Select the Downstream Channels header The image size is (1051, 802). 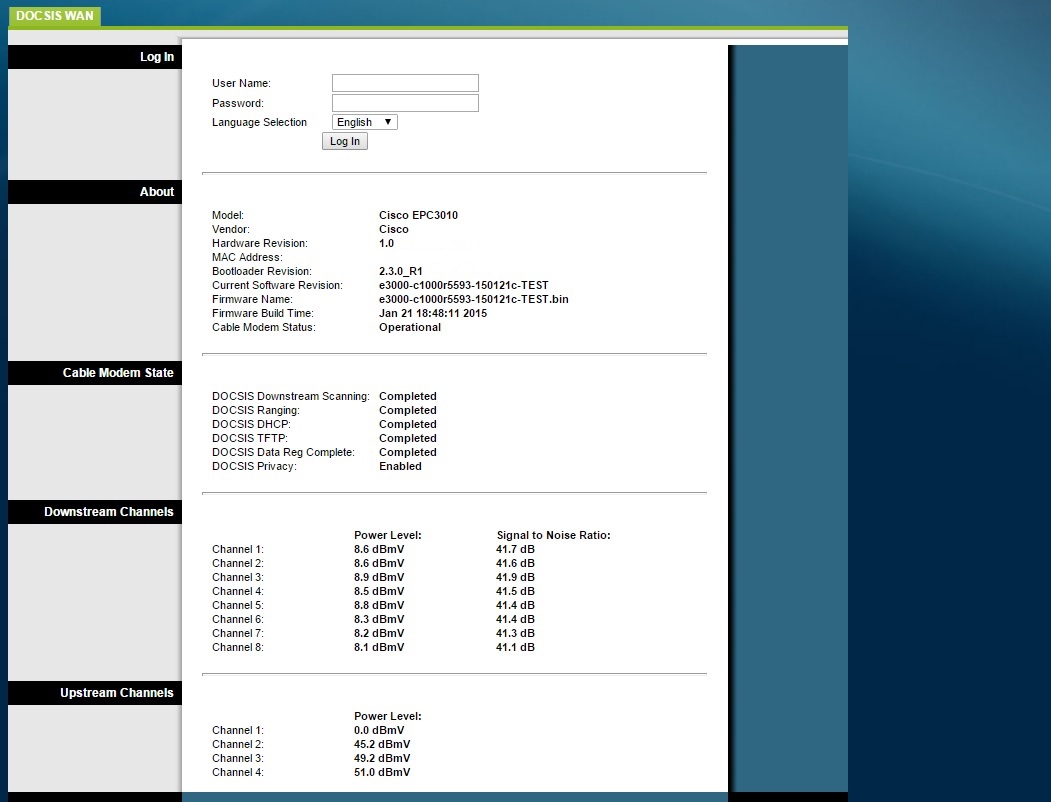tap(95, 512)
